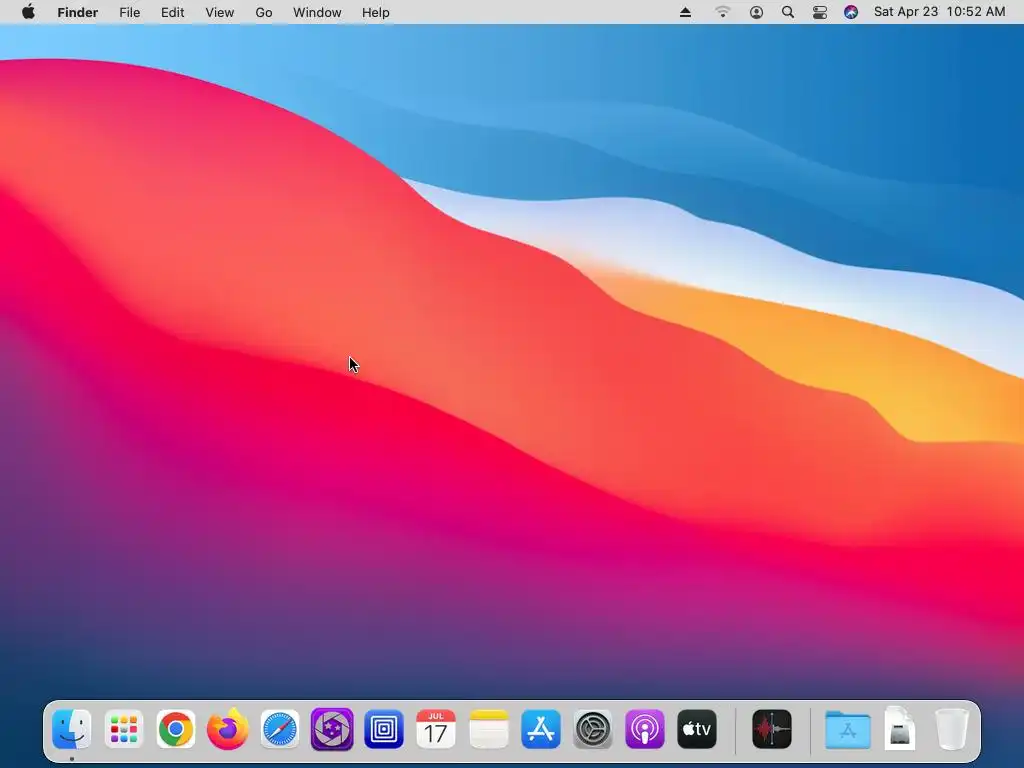Open the Help menu
This screenshot has height=768, width=1024.
point(376,12)
